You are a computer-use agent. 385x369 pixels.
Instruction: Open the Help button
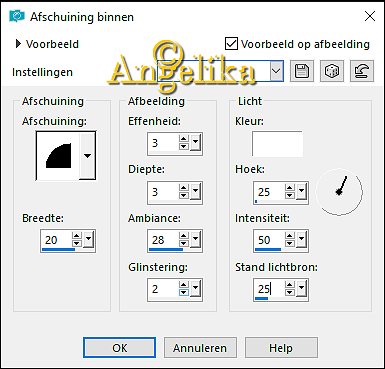click(281, 348)
